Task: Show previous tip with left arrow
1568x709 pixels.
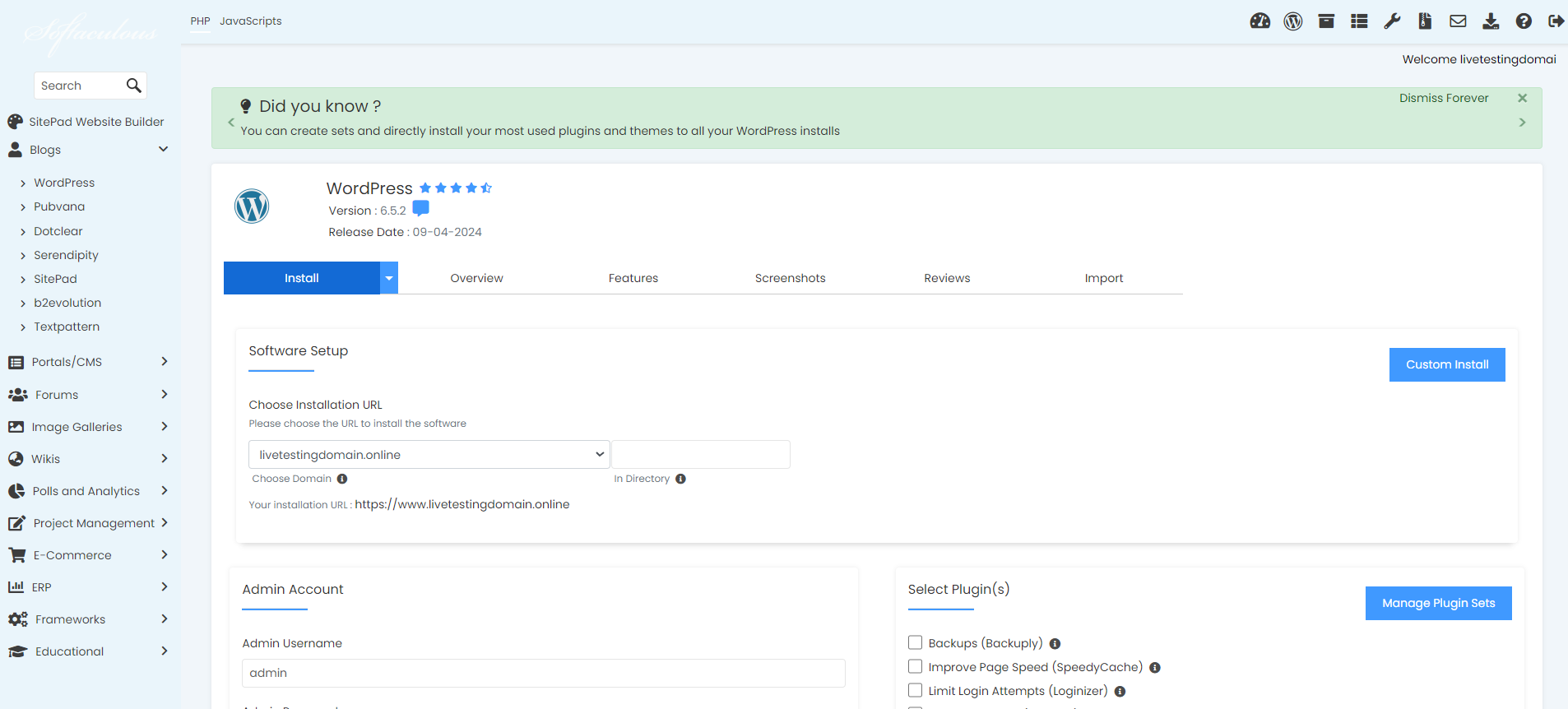Action: (x=231, y=122)
